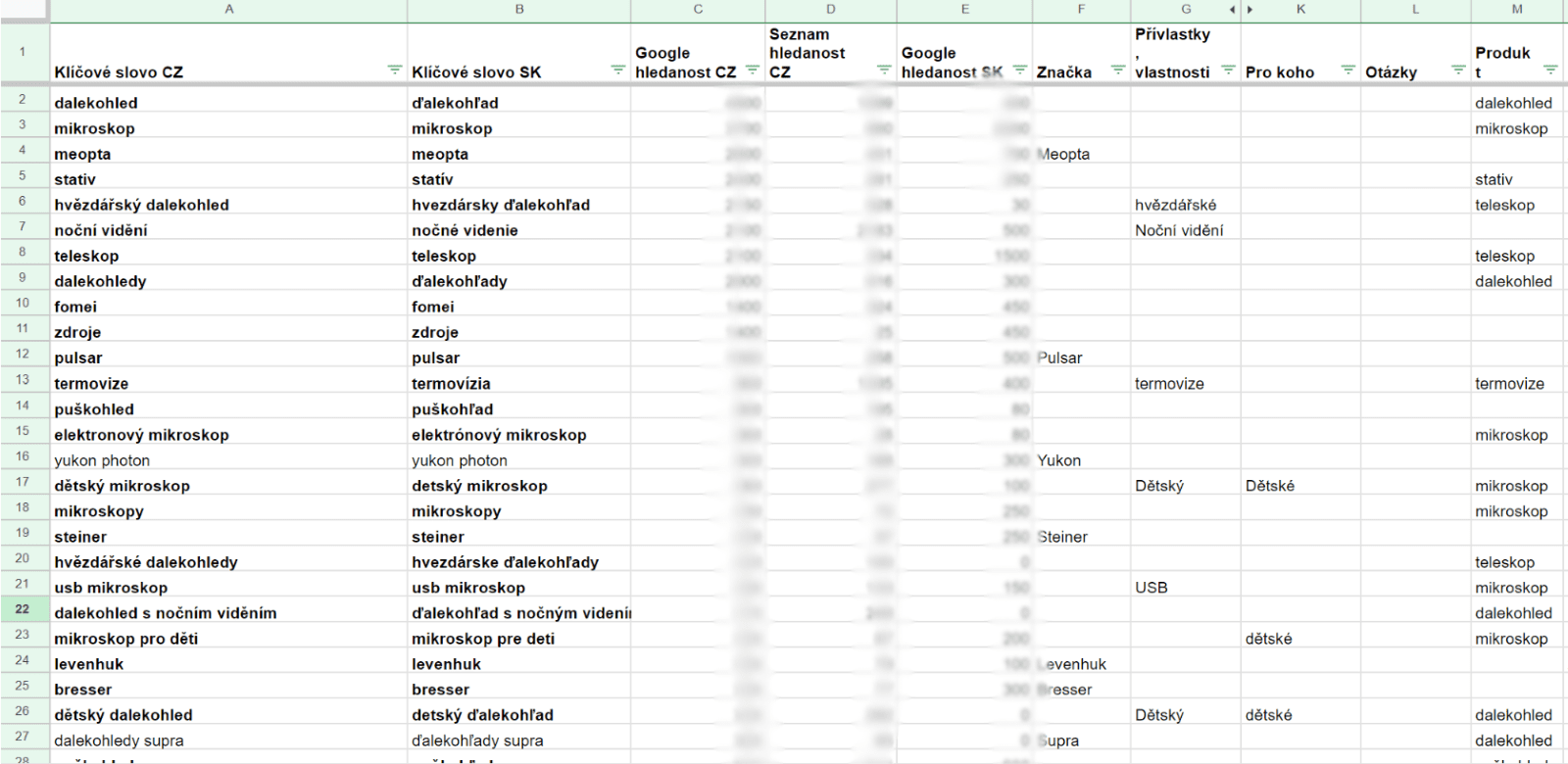Open Přívlastky, vlastnosti filter icon
Screen dimensions: 1568x764
1228,71
